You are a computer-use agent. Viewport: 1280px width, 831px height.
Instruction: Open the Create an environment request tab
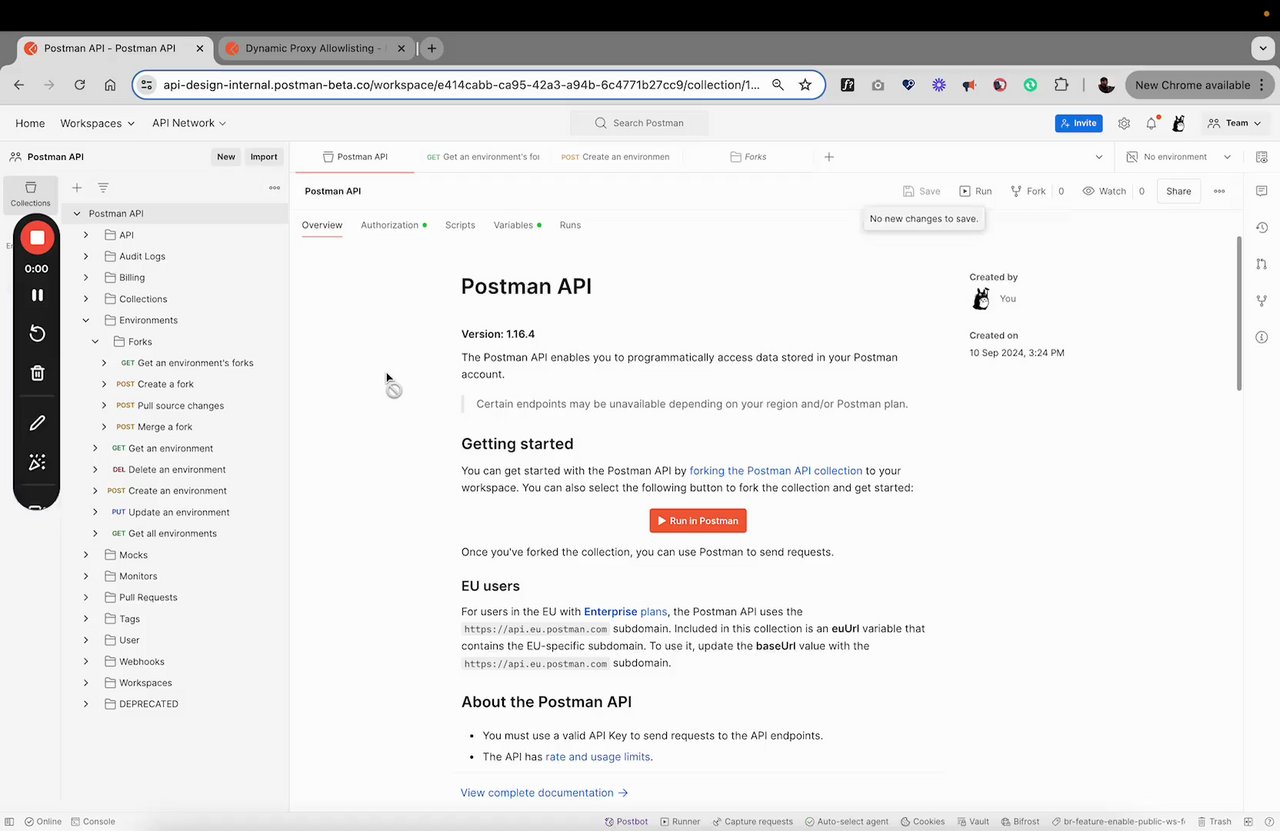[x=615, y=157]
